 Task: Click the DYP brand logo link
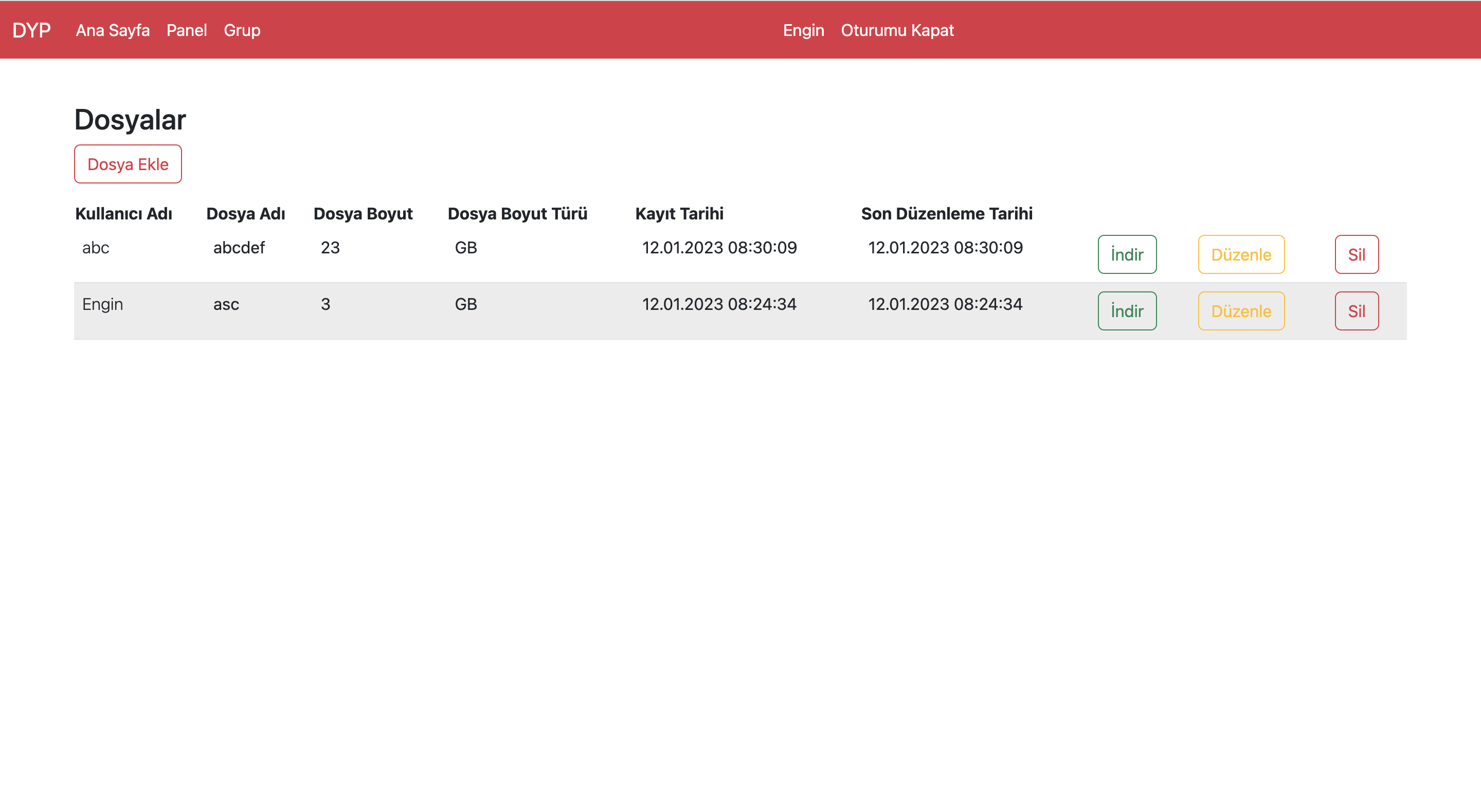(x=31, y=30)
